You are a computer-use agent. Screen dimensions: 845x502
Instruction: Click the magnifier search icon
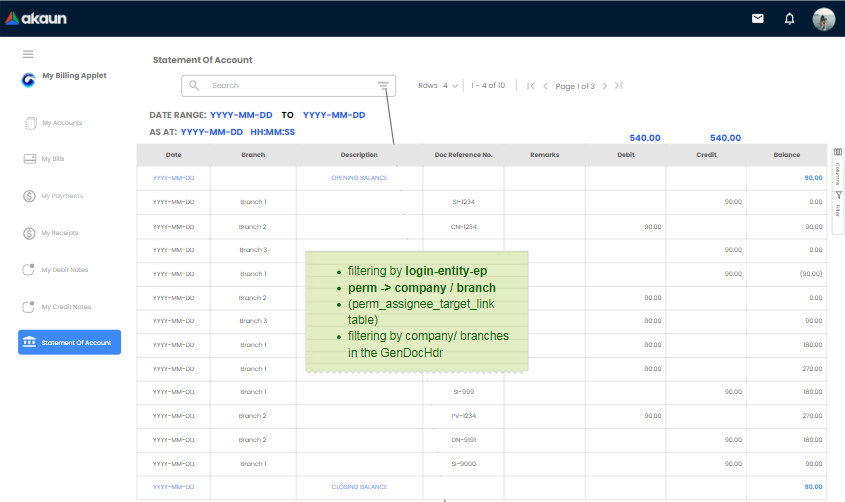coord(195,86)
